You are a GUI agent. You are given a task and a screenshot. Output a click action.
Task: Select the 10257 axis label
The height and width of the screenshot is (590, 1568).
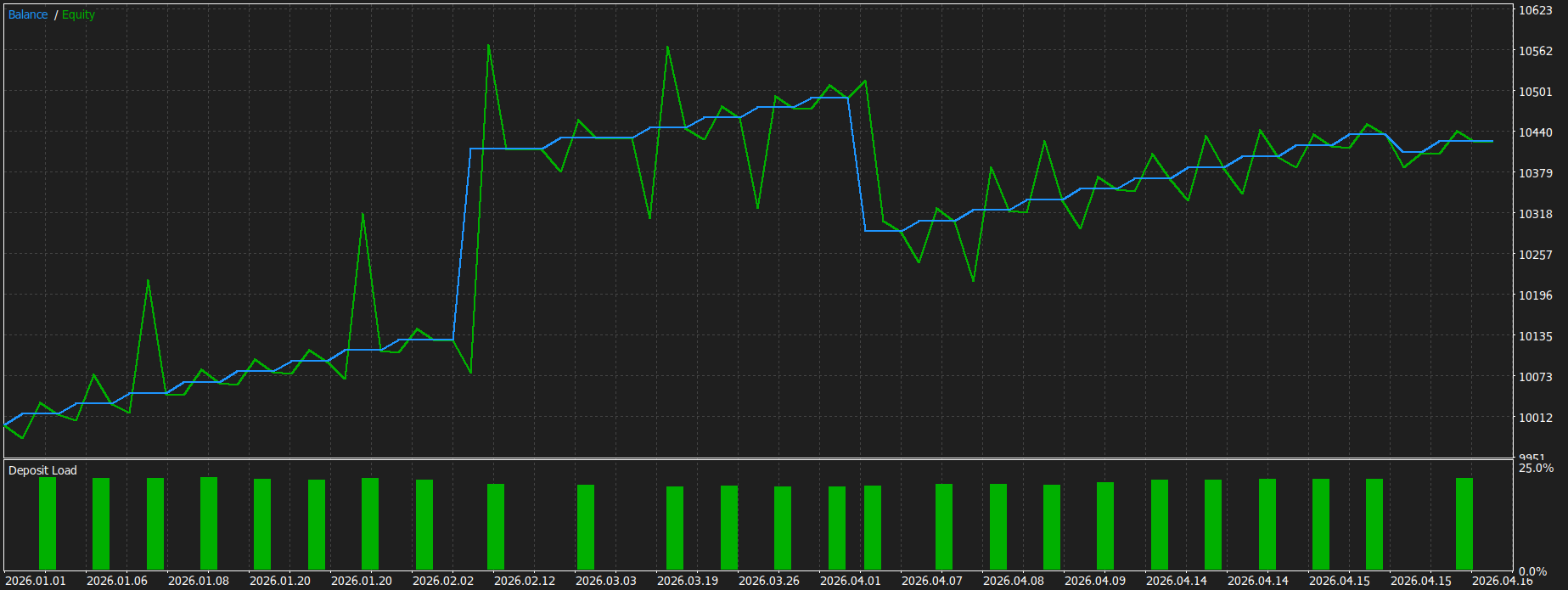point(1536,255)
